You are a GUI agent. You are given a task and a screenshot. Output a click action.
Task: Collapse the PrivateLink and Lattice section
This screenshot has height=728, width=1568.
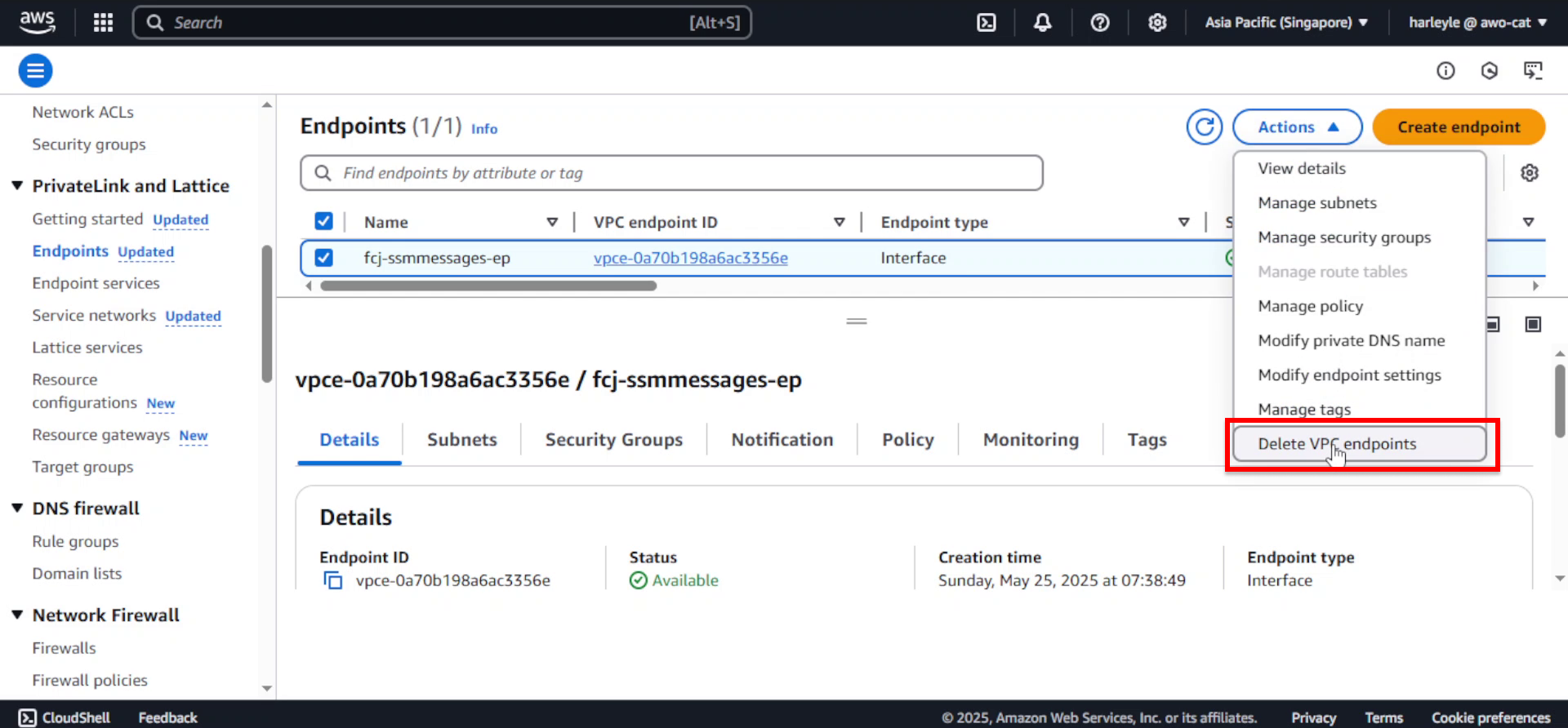pos(17,186)
